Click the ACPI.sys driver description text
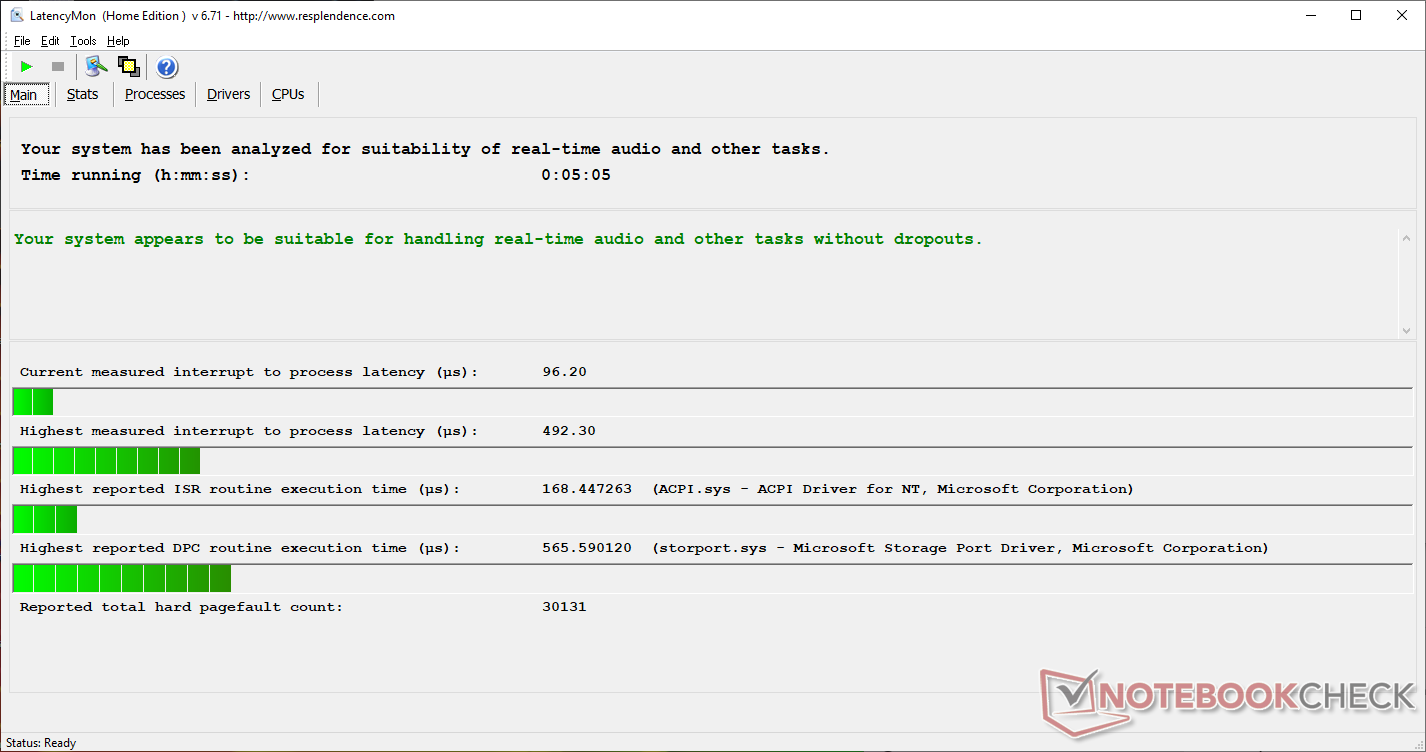 tap(893, 489)
